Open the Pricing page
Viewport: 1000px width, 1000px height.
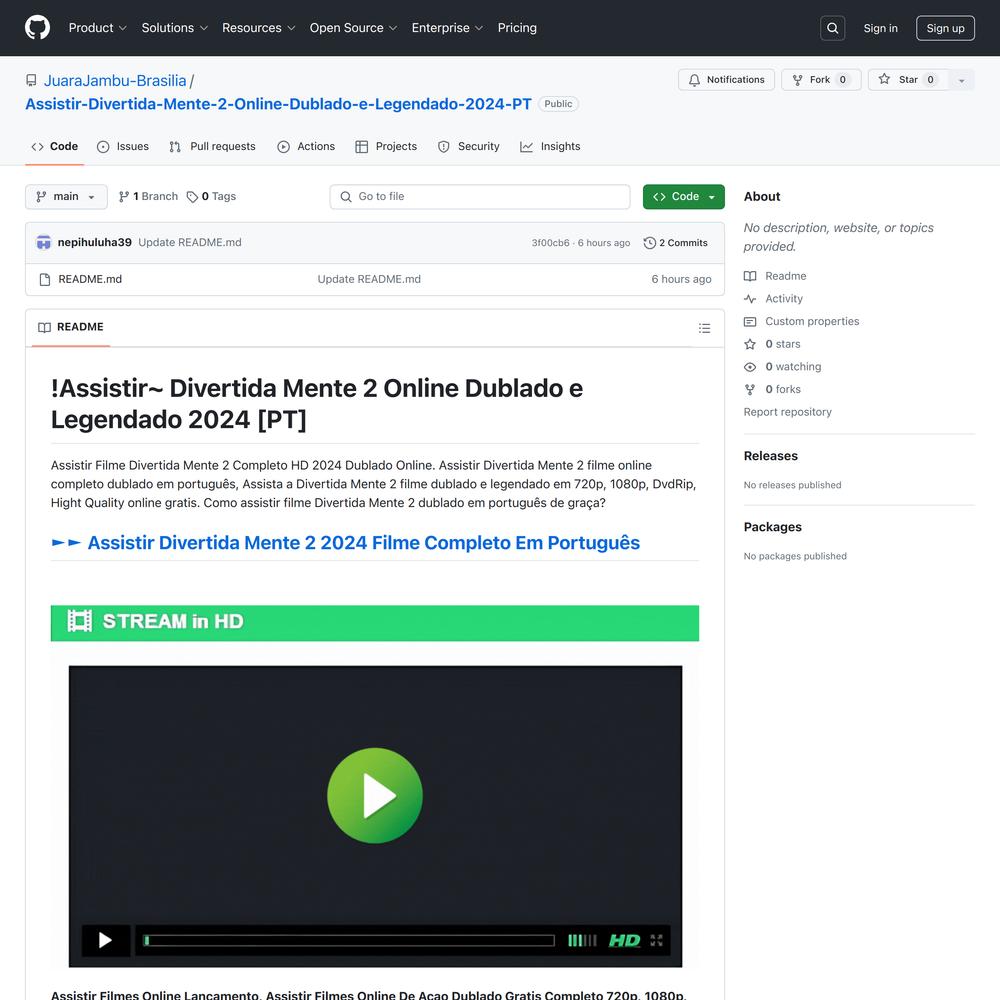[517, 28]
